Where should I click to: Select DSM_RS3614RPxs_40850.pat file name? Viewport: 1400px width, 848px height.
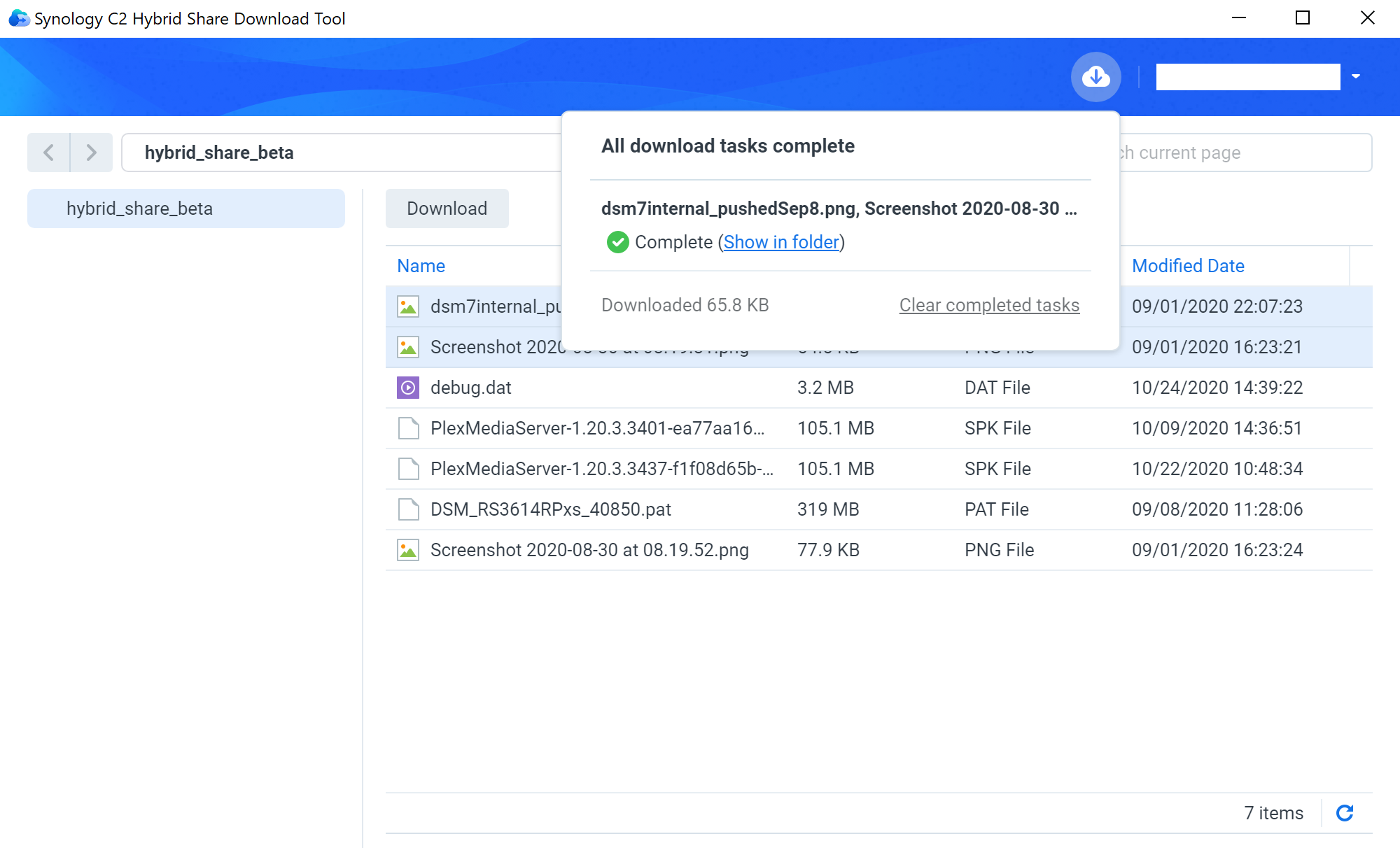tap(550, 509)
